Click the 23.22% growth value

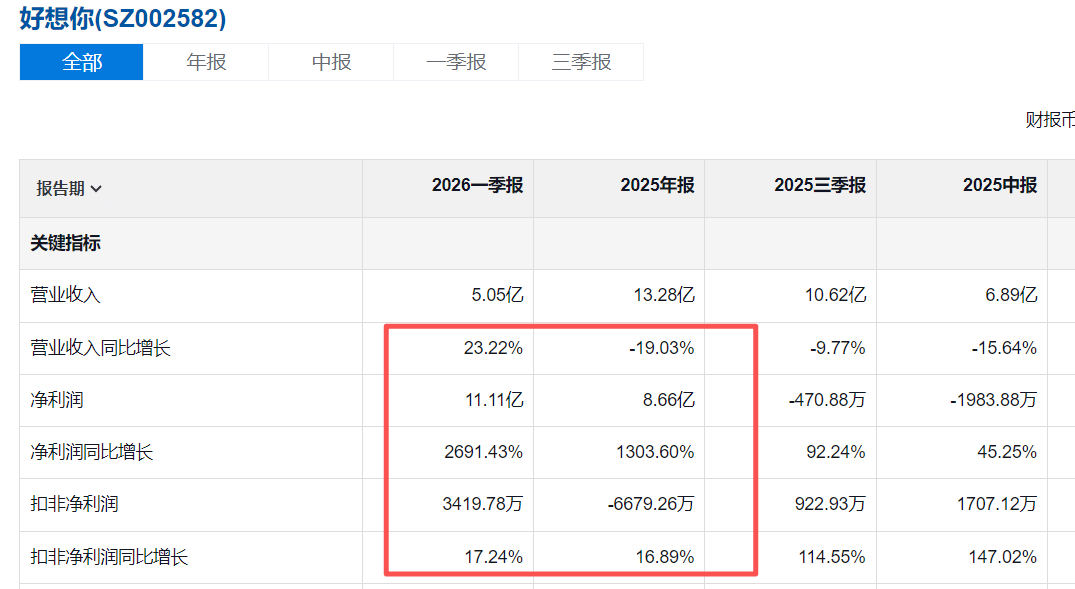[493, 348]
